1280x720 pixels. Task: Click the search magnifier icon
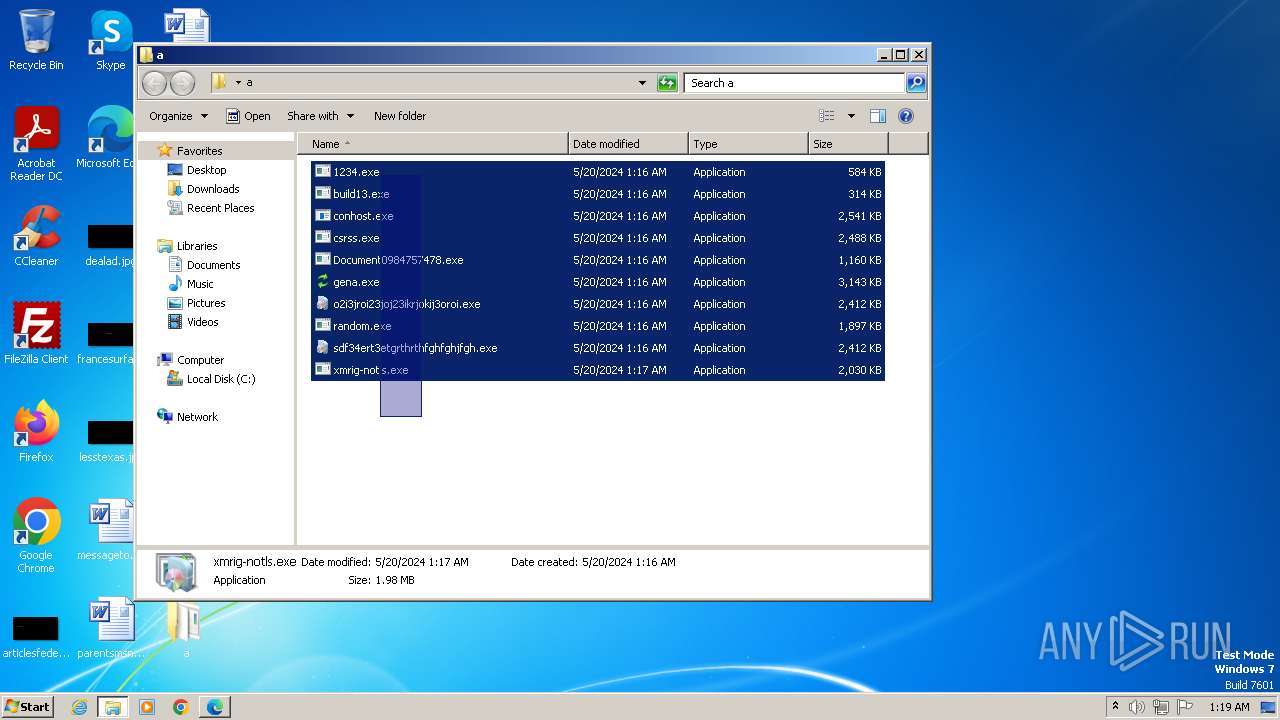(915, 83)
